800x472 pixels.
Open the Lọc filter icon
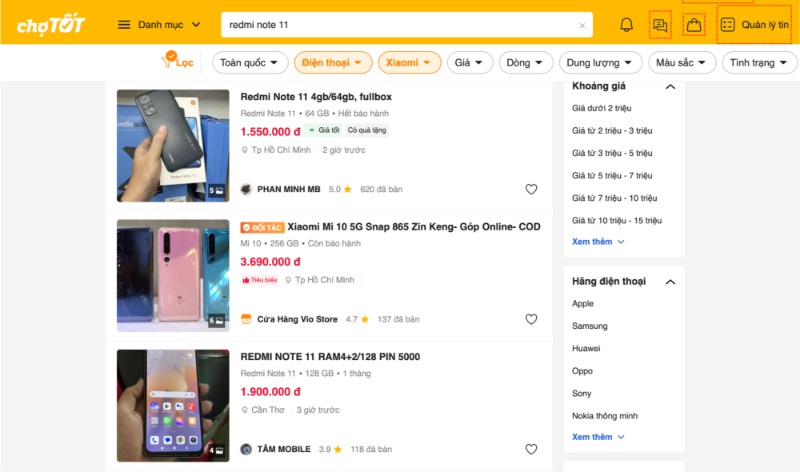point(177,61)
